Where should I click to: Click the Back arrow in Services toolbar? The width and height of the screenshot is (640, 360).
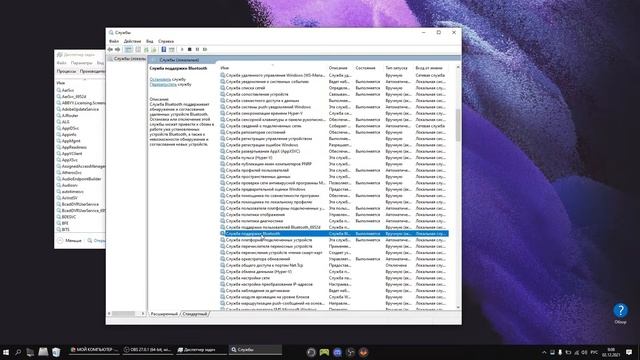[x=110, y=49]
